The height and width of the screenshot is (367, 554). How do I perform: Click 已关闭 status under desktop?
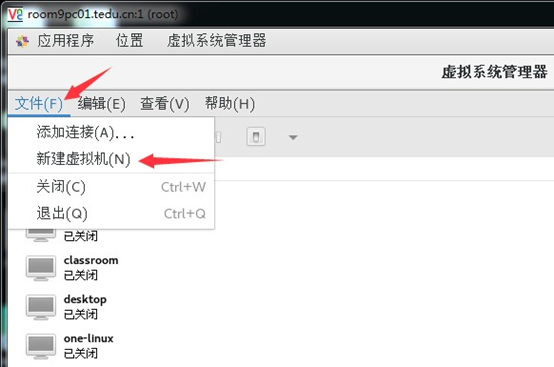pyautogui.click(x=81, y=314)
